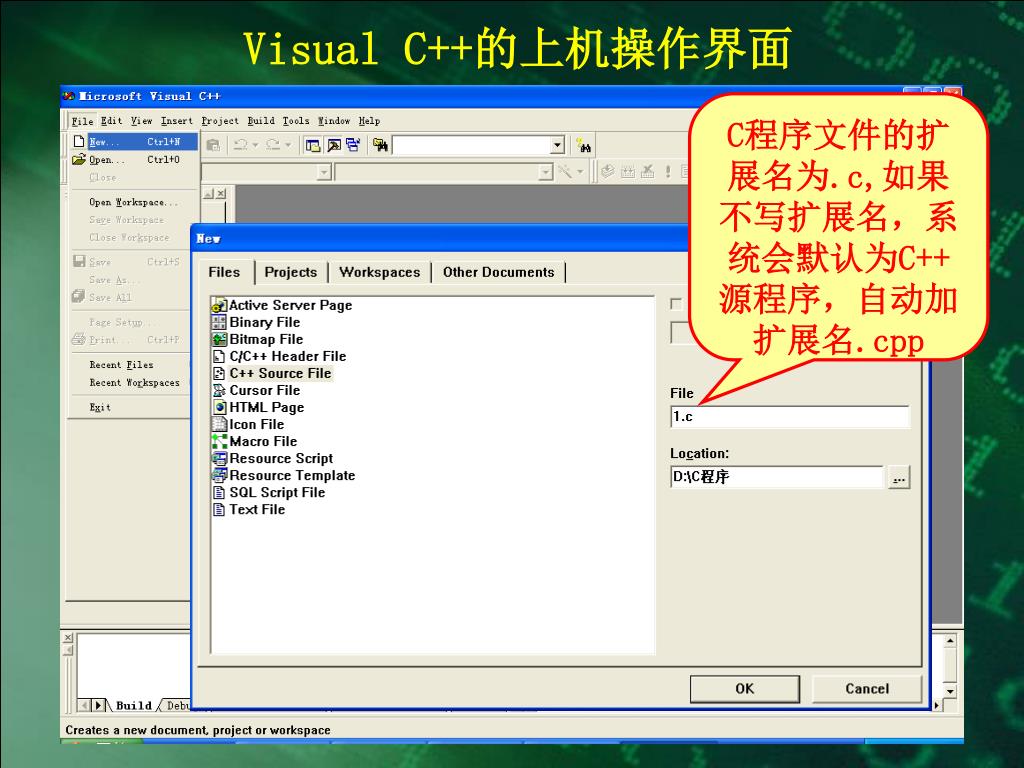This screenshot has height=768, width=1024.
Task: Expand the first WizardBar class dropdown
Action: tap(324, 172)
